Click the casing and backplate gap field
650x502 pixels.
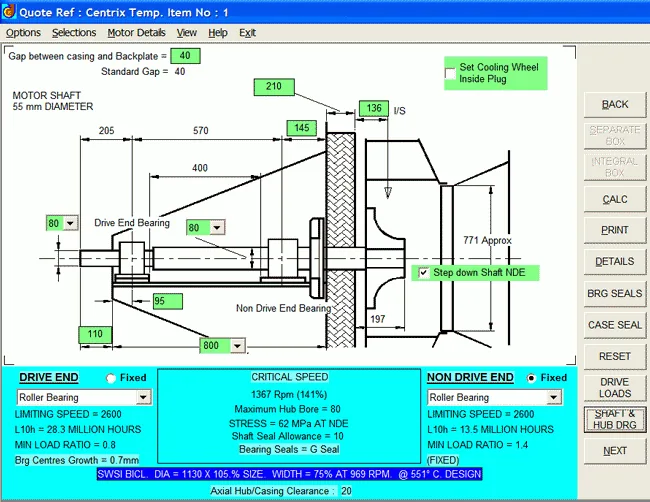click(185, 56)
